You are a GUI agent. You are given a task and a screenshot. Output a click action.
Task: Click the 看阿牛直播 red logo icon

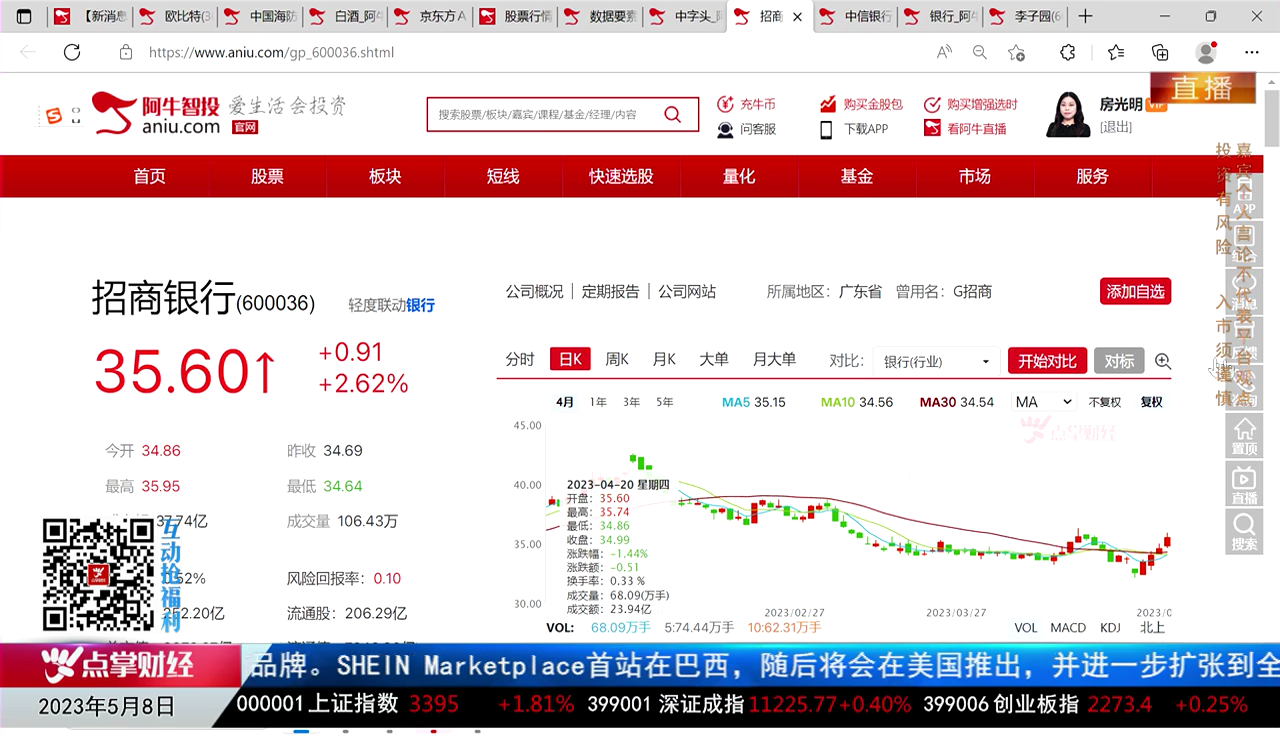(x=932, y=129)
